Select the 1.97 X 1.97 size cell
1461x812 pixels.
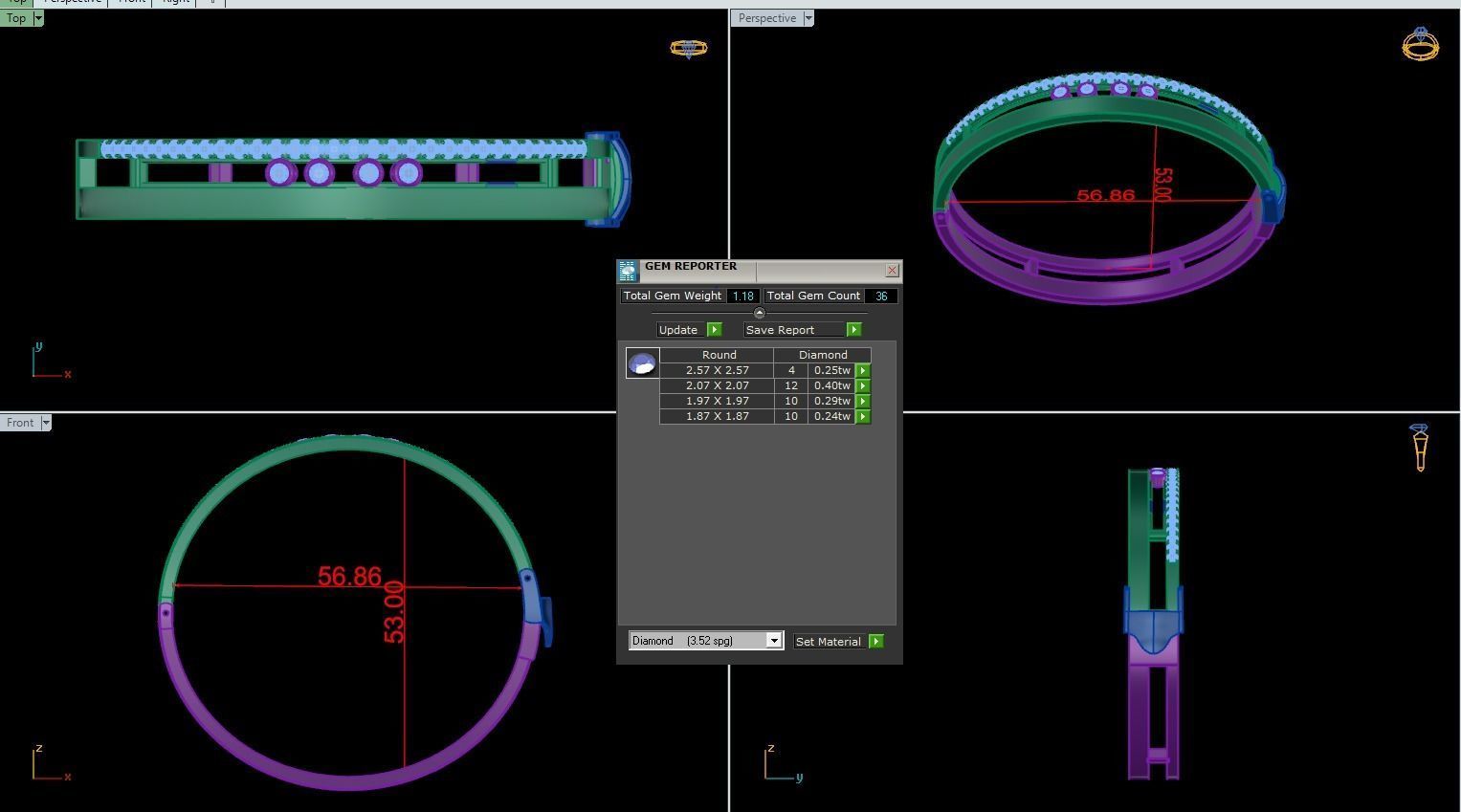[717, 401]
